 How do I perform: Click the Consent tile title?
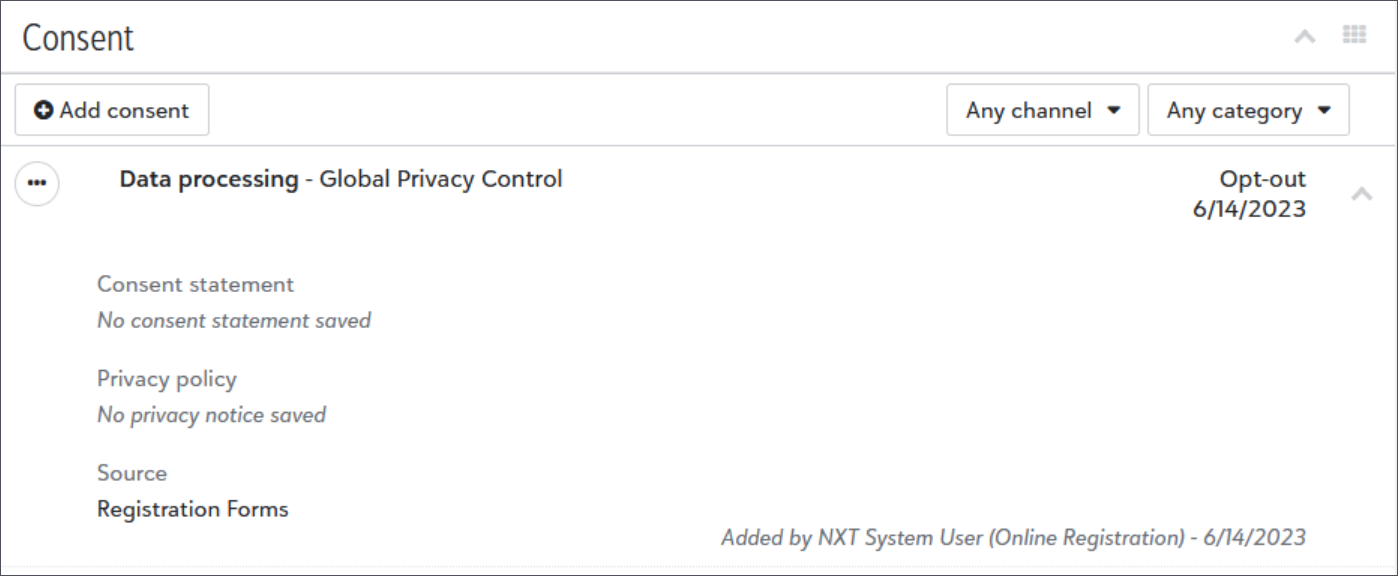(78, 38)
